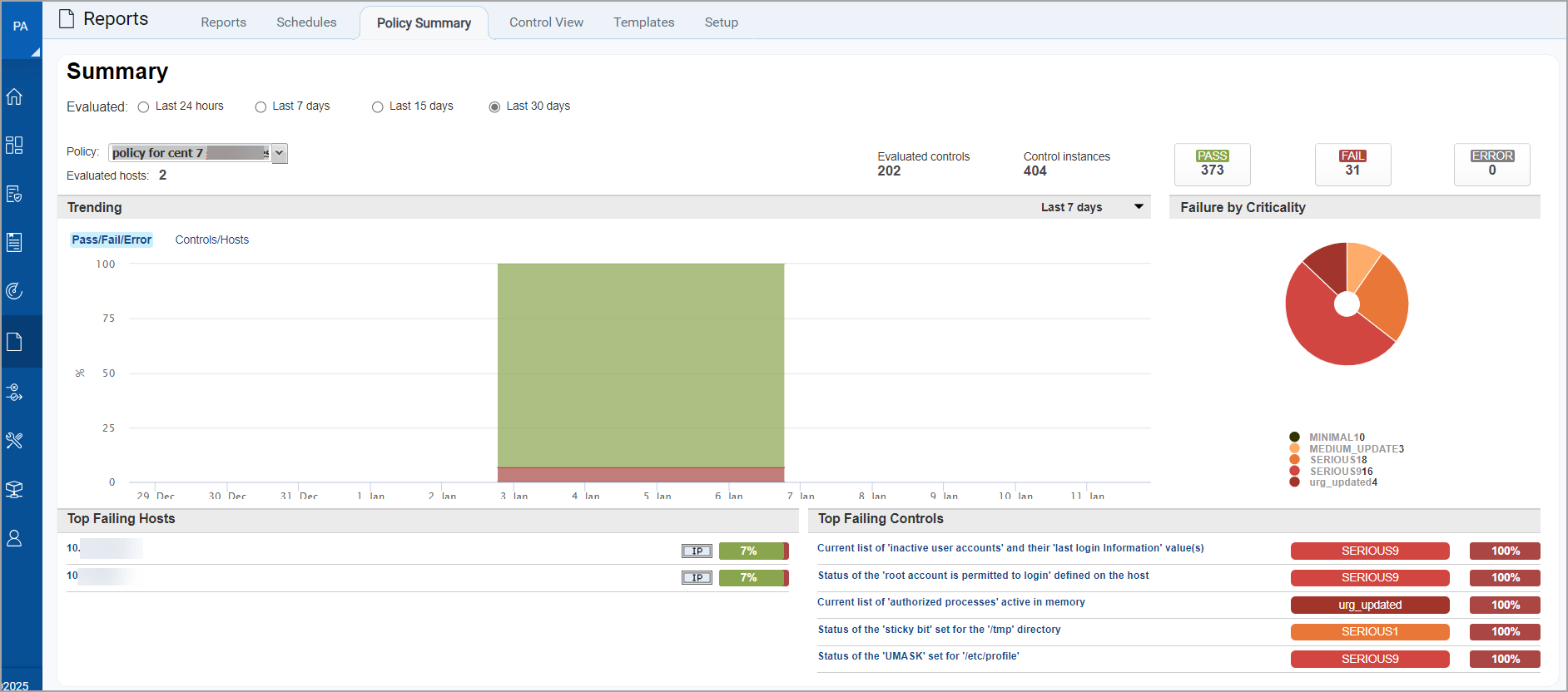Viewport: 1568px width, 692px height.
Task: Click the red fail area in trending chart
Action: (641, 475)
